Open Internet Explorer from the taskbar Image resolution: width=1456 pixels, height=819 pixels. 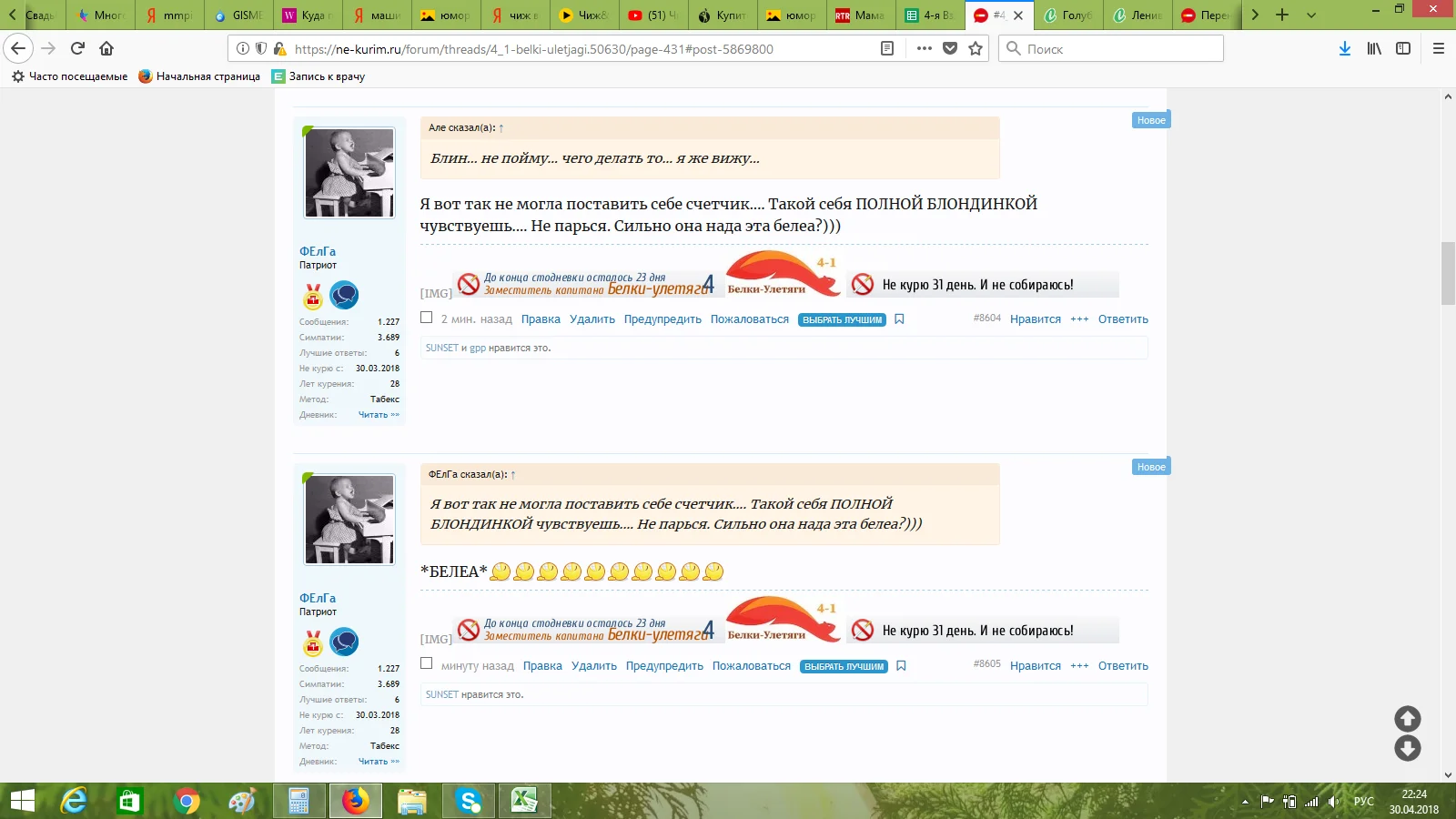pos(74,801)
